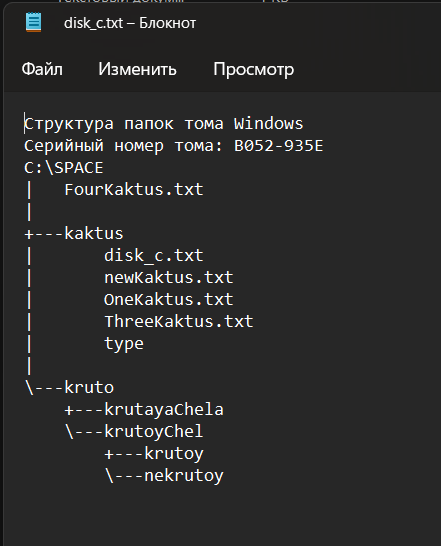441x546 pixels.
Task: Click the OneKaktus.txt line
Action: tap(169, 299)
